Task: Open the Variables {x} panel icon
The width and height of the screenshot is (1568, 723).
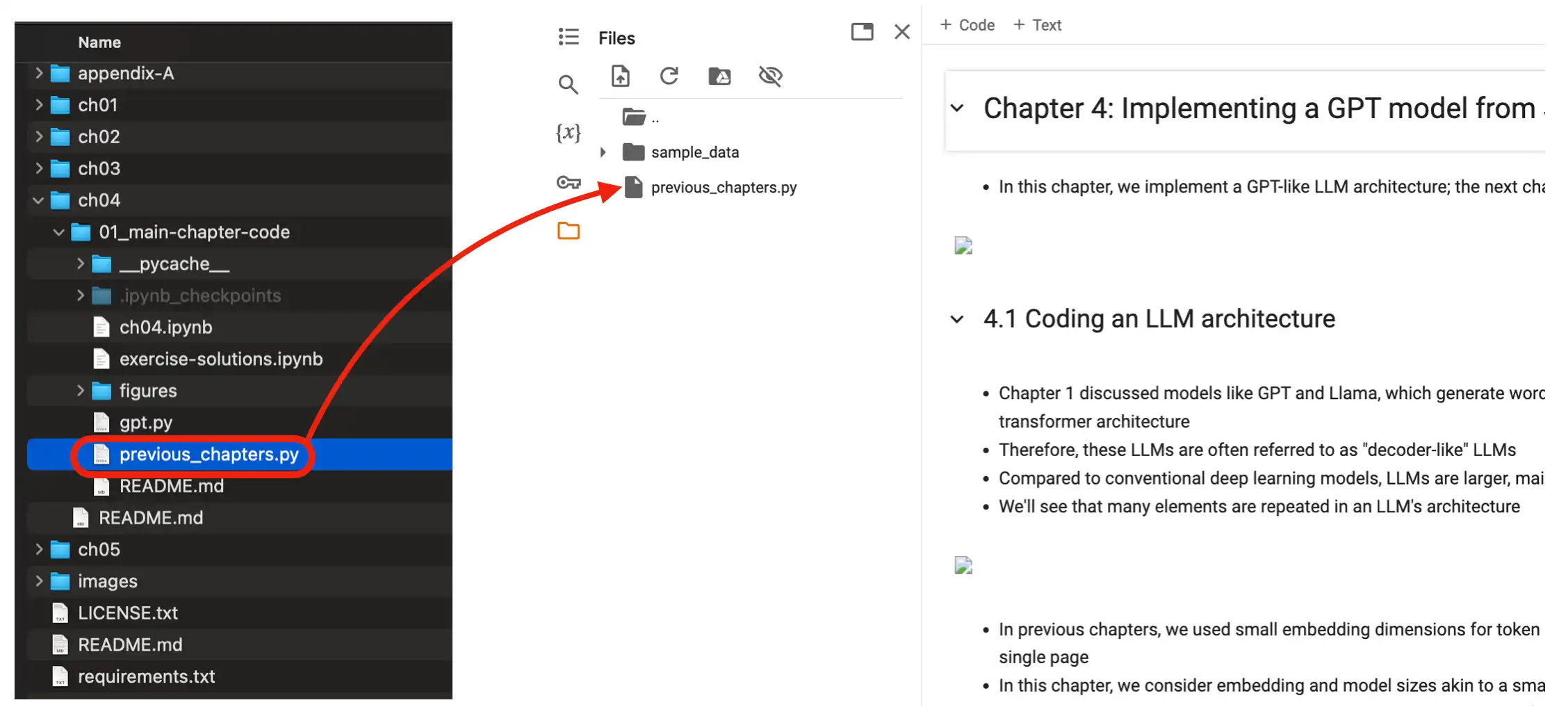Action: click(568, 132)
